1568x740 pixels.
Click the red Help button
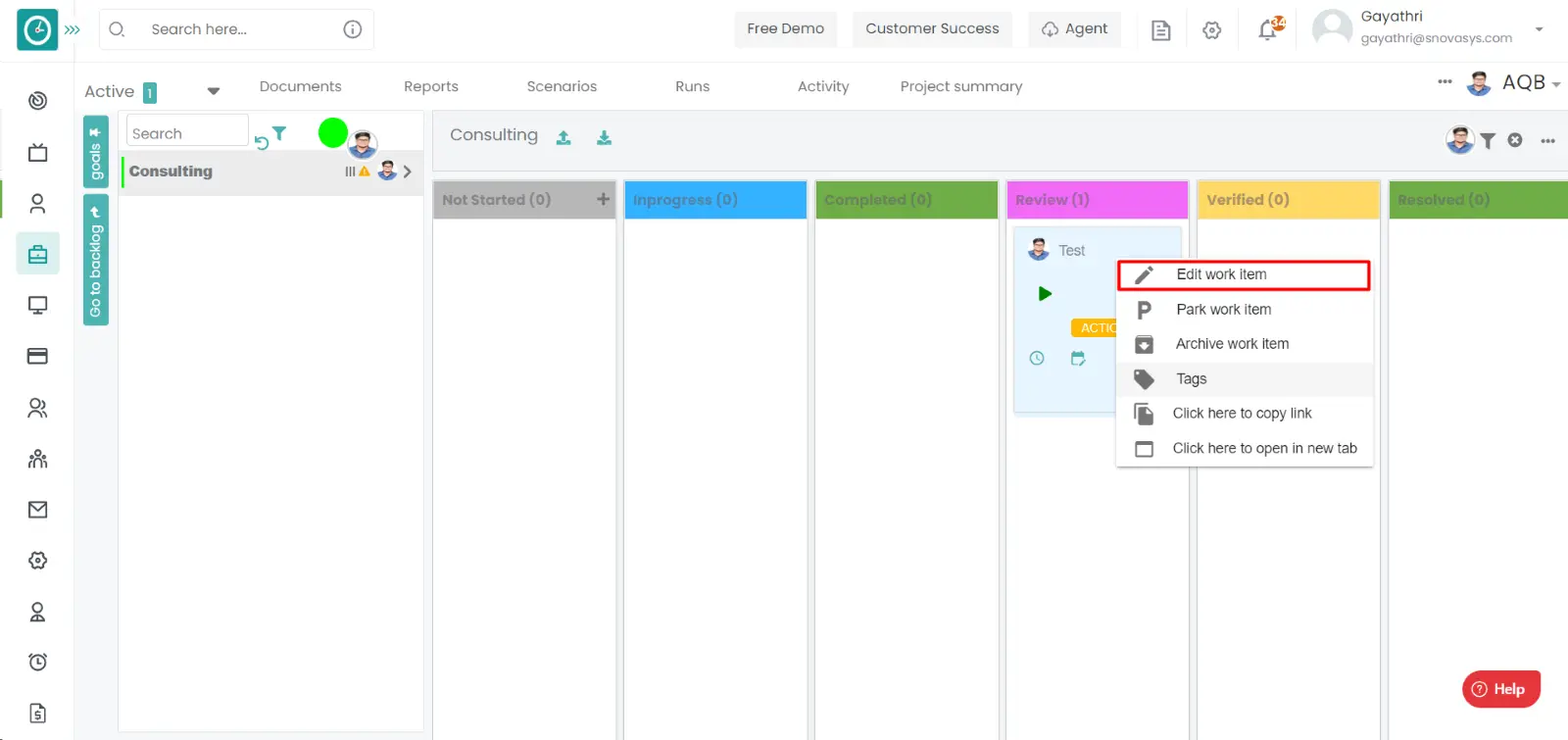pyautogui.click(x=1500, y=689)
